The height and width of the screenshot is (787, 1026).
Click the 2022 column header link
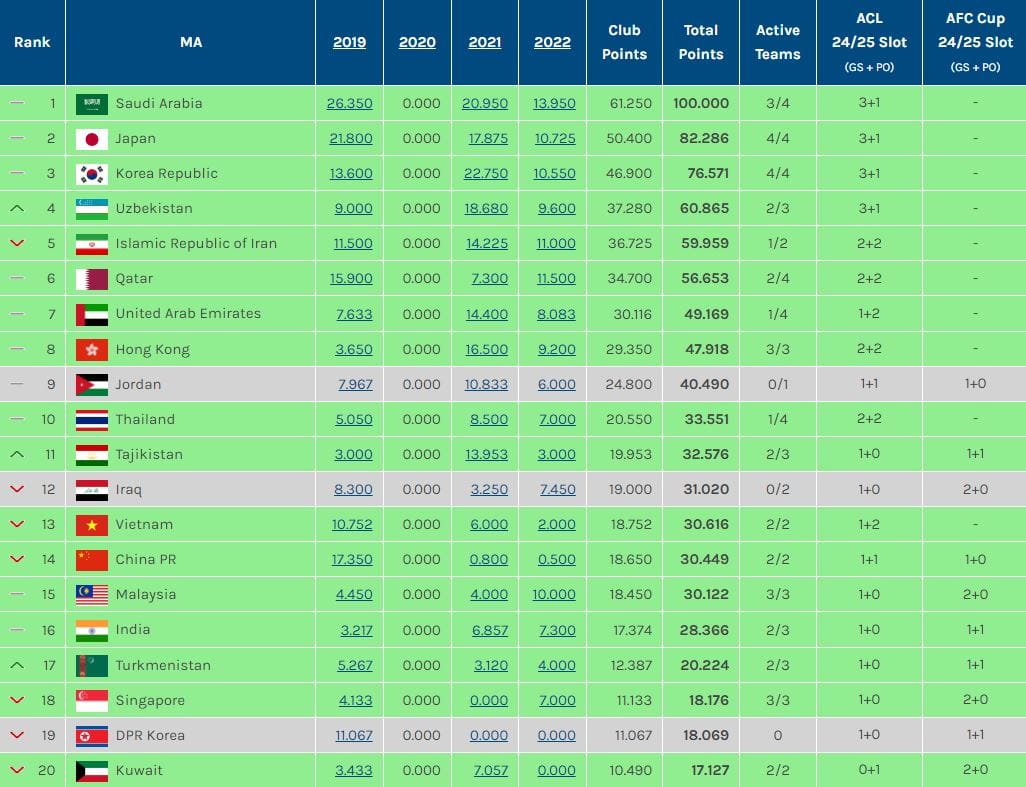pyautogui.click(x=552, y=42)
